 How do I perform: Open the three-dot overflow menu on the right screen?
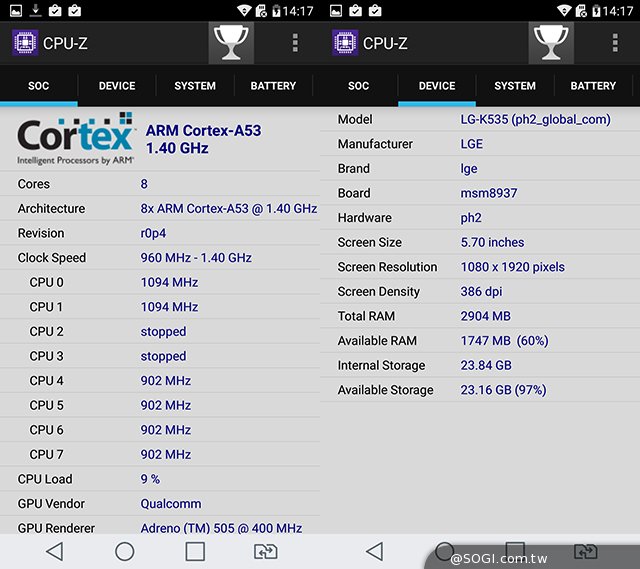[x=615, y=43]
